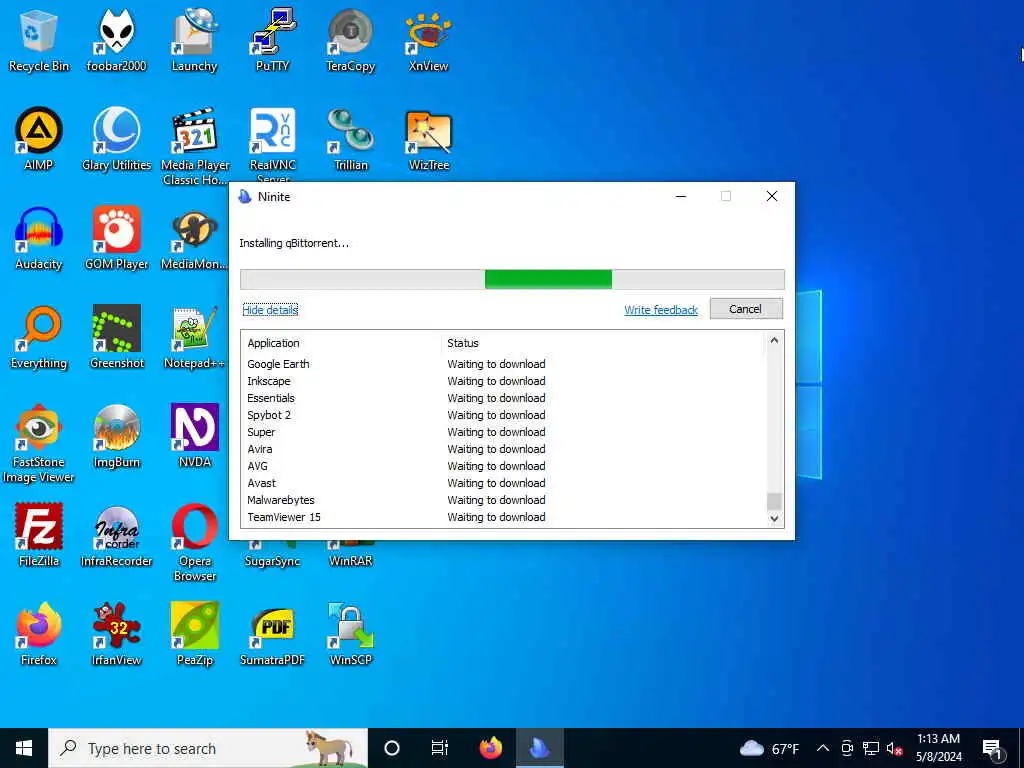The height and width of the screenshot is (768, 1024).
Task: Click the application list scrollbar thumb
Action: click(x=774, y=501)
